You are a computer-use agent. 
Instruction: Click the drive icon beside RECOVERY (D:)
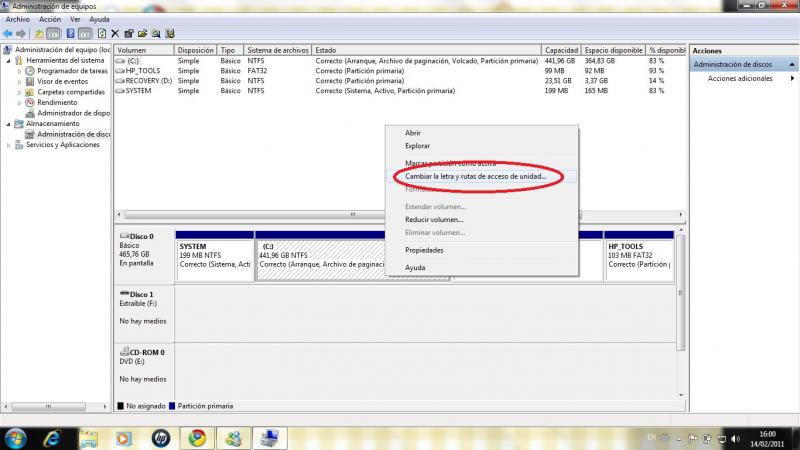tap(120, 81)
